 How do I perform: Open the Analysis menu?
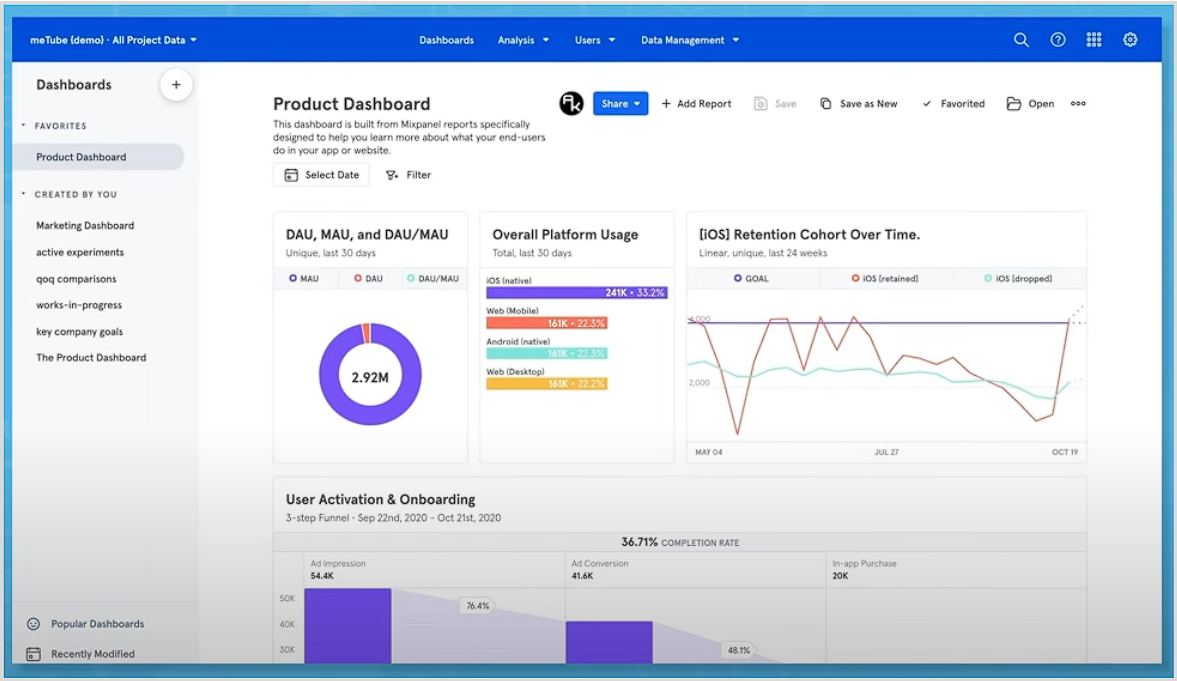coord(523,40)
